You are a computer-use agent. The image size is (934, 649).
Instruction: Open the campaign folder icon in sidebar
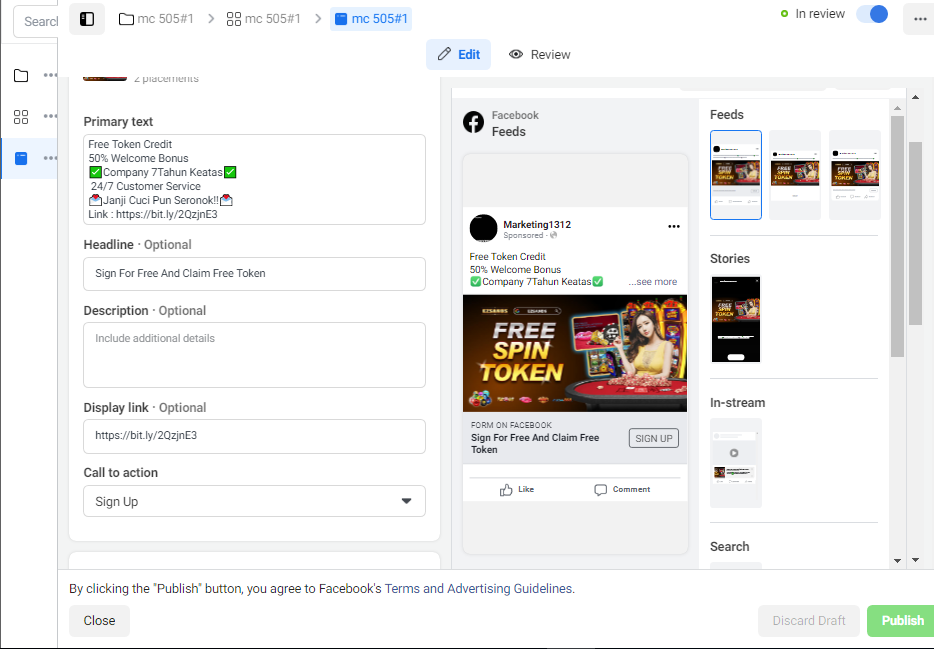(x=21, y=76)
